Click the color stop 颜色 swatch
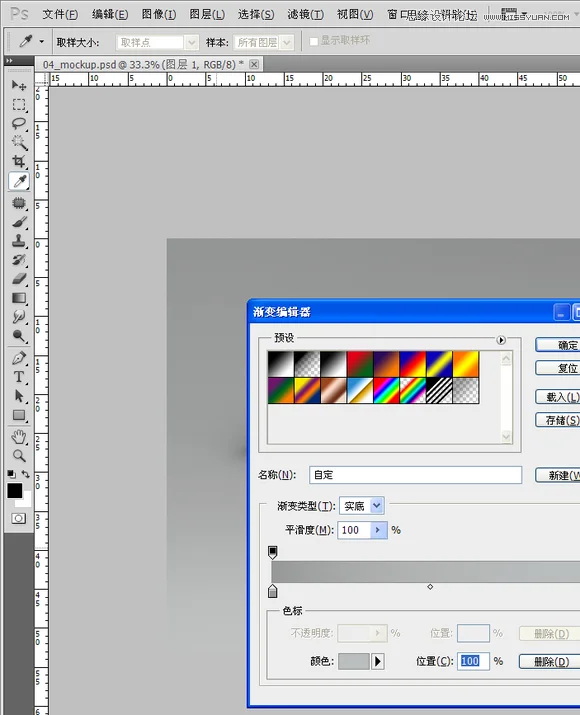The image size is (580, 715). [353, 661]
